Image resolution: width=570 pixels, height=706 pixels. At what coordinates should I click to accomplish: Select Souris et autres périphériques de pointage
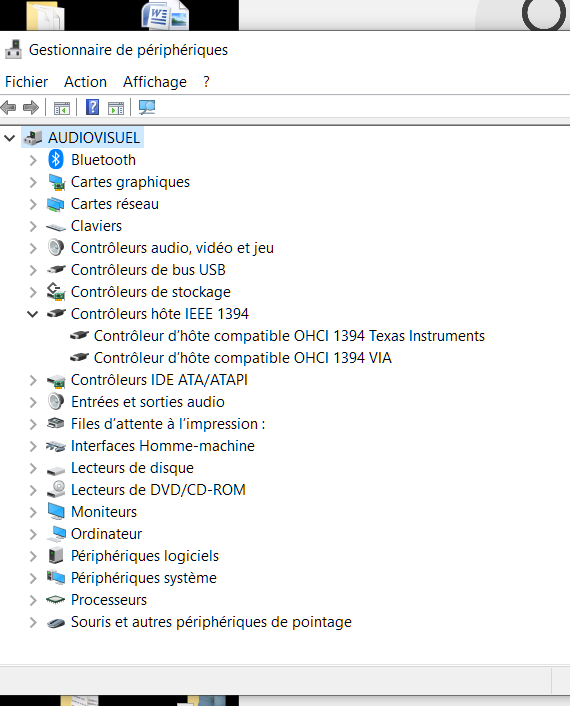tap(211, 622)
